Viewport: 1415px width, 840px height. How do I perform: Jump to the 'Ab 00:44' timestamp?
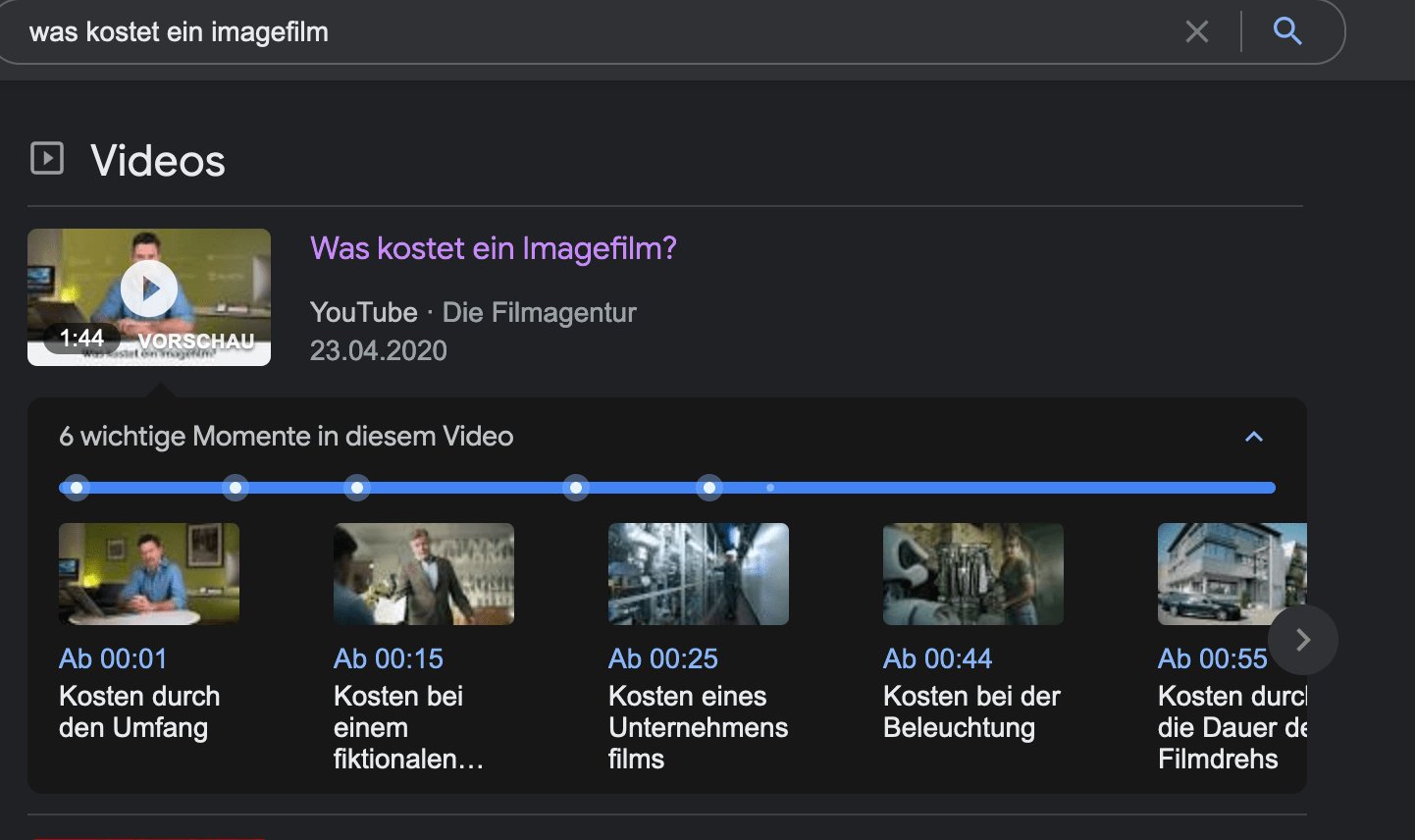pos(938,658)
